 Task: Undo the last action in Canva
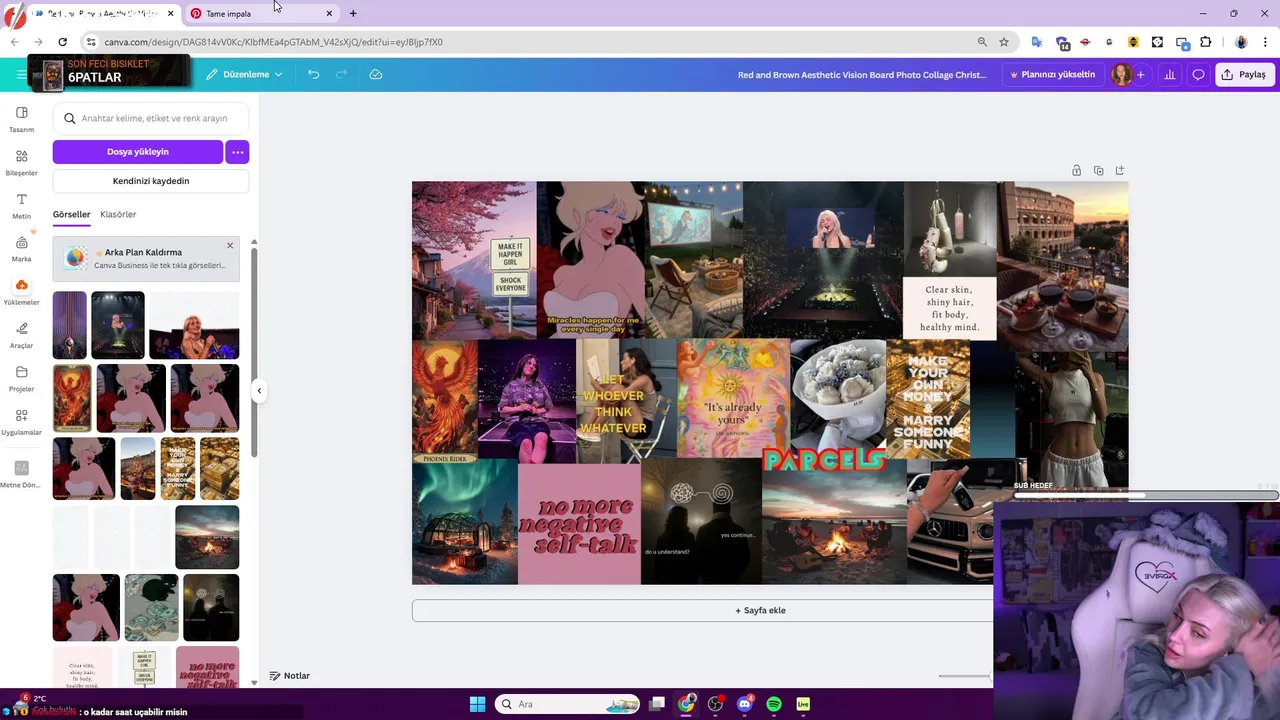pyautogui.click(x=313, y=74)
